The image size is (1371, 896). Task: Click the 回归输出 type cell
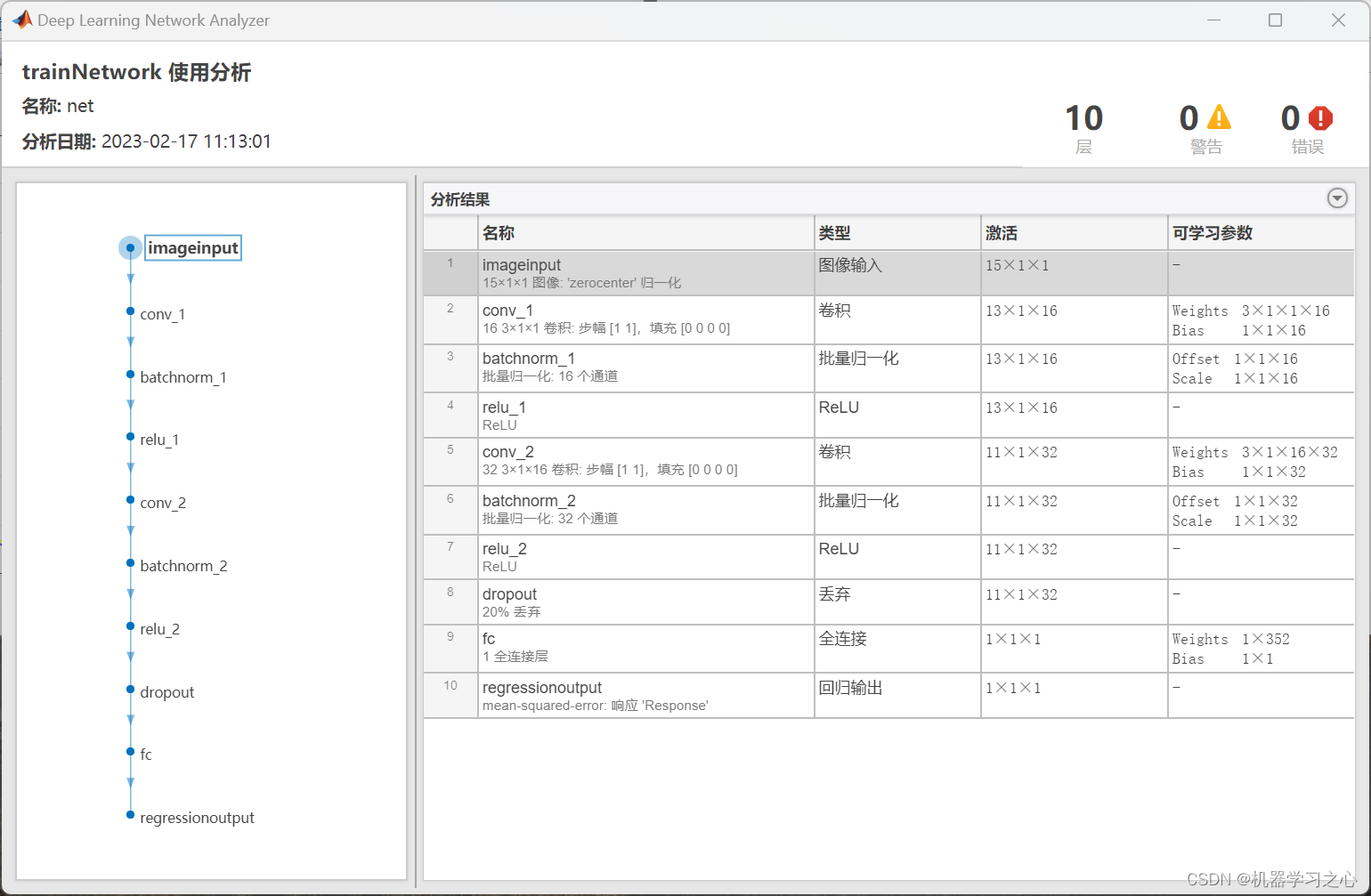coord(897,696)
